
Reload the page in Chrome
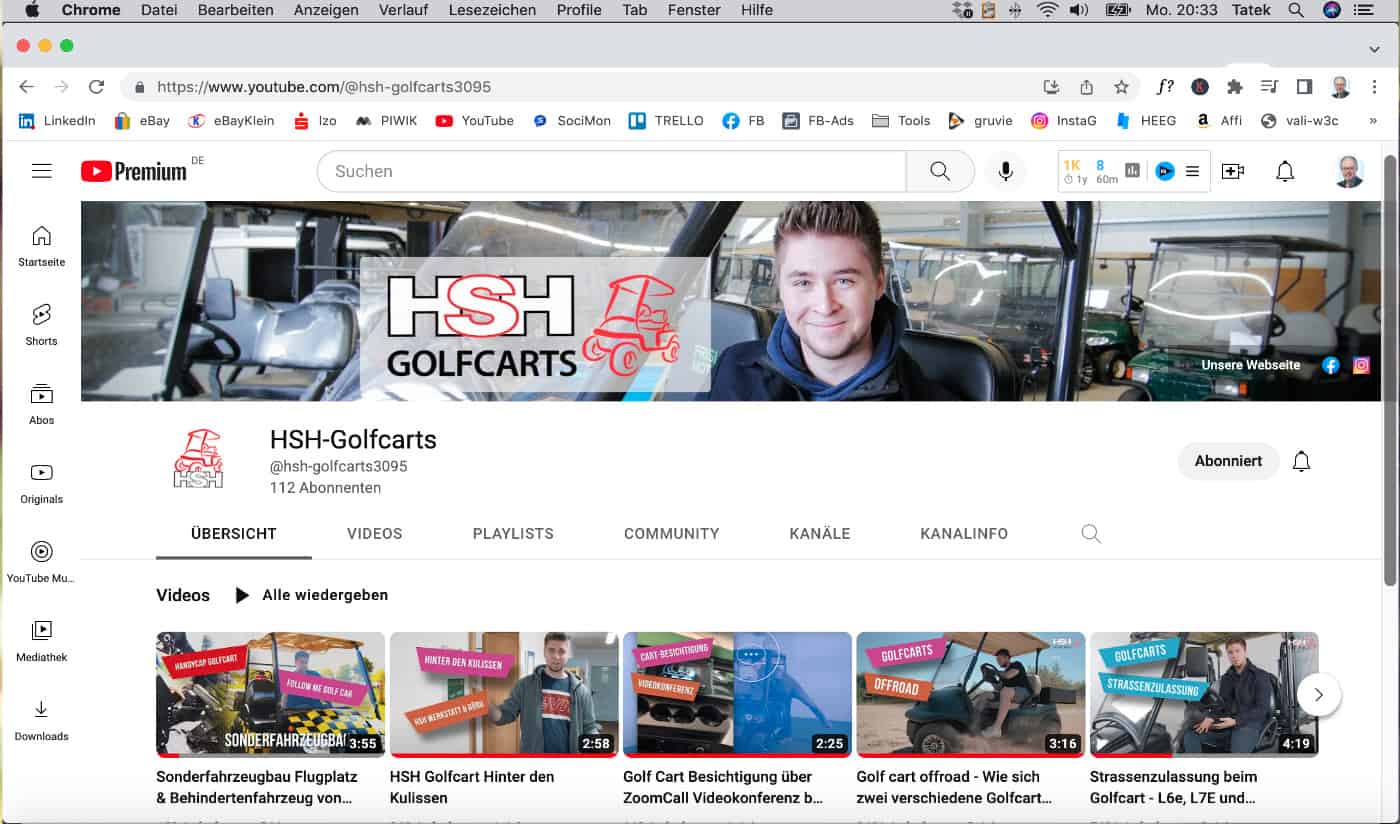coord(96,87)
